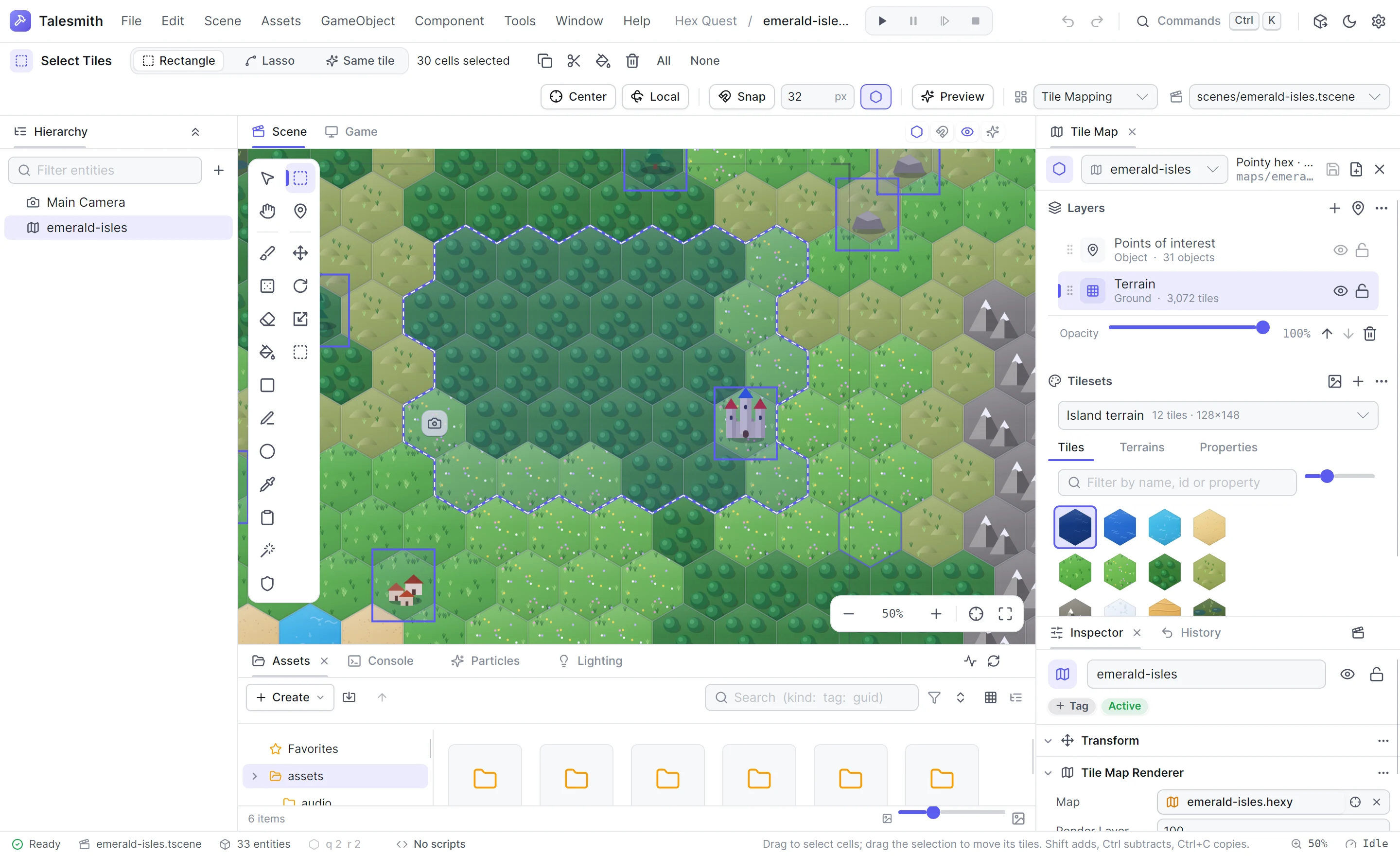Viewport: 1400px width, 856px height.
Task: Copy the selected cells
Action: (544, 61)
